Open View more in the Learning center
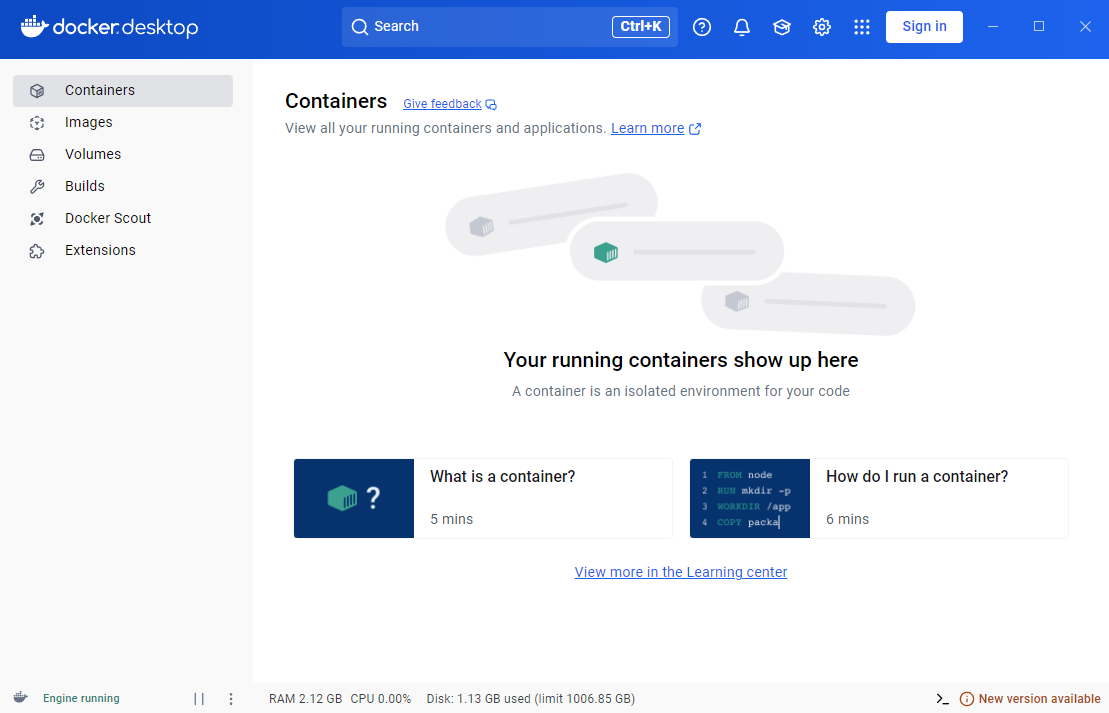This screenshot has height=713, width=1109. point(680,572)
